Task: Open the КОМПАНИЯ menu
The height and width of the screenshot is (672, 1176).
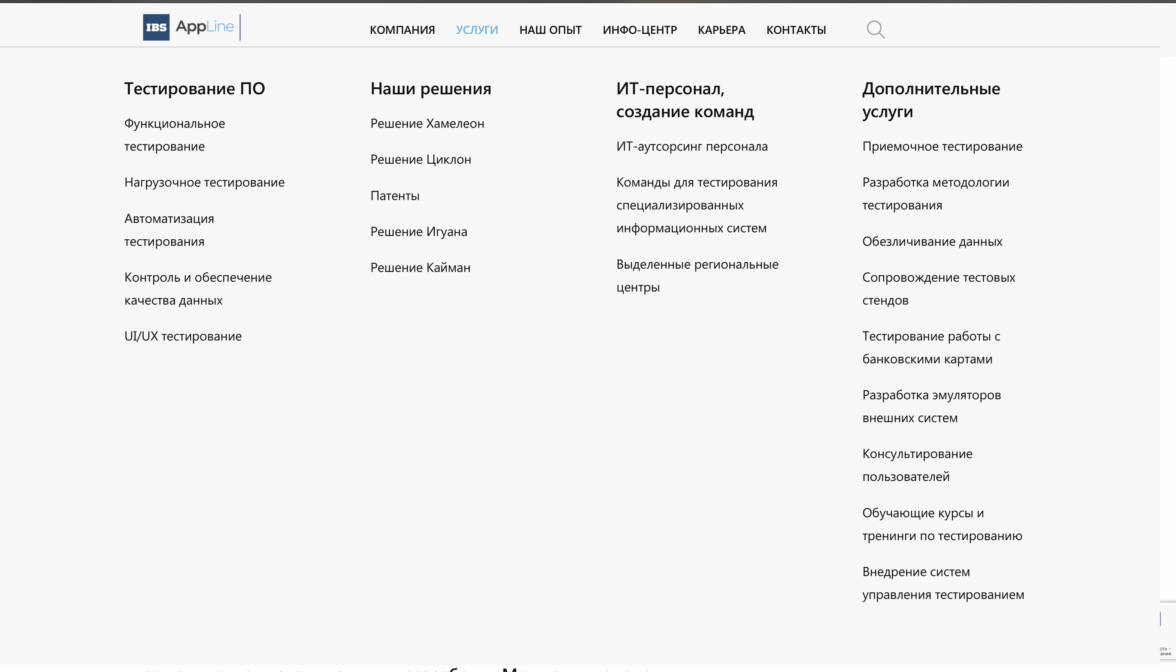Action: [402, 30]
